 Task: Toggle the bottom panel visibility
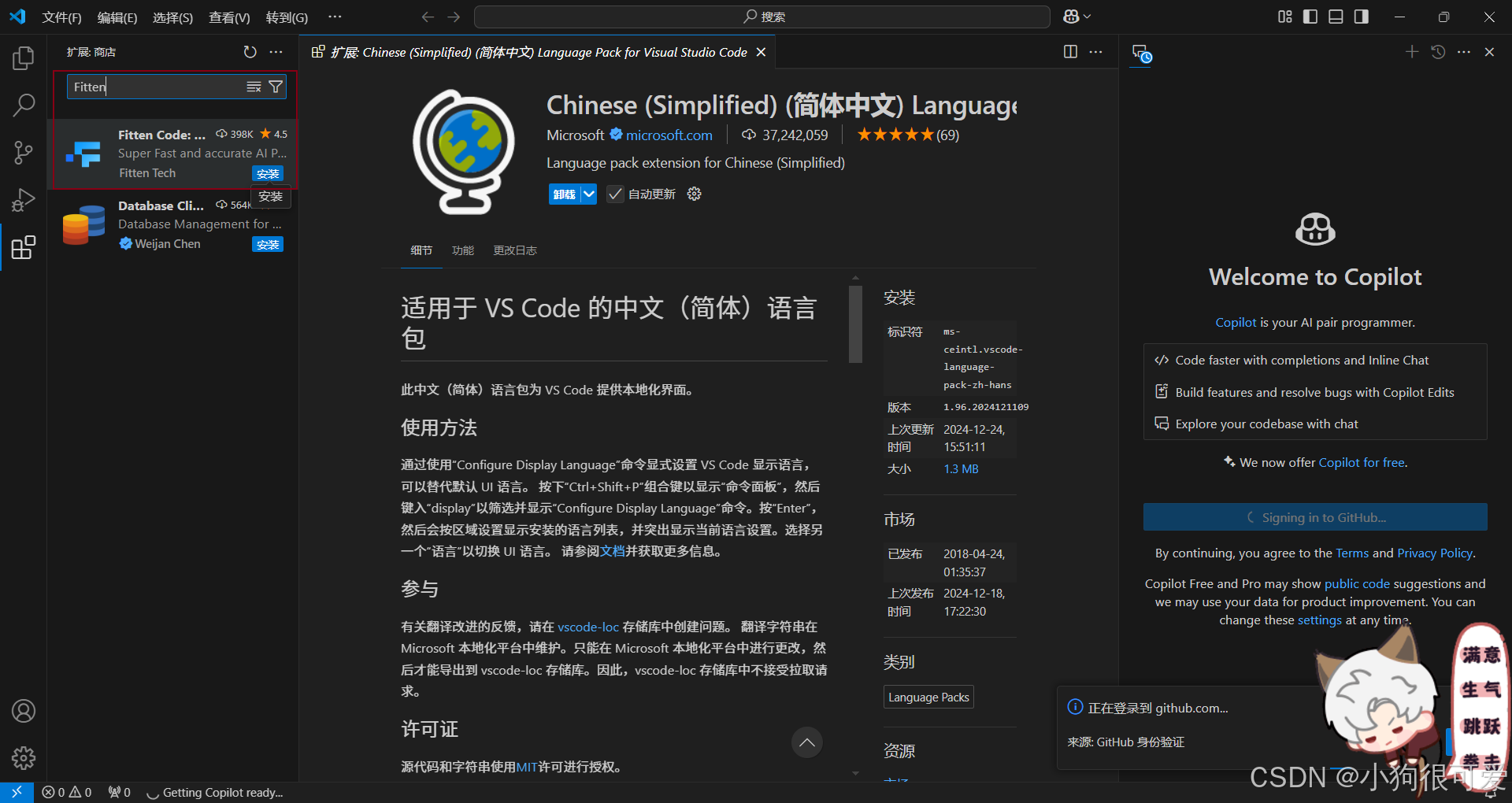tap(1336, 17)
